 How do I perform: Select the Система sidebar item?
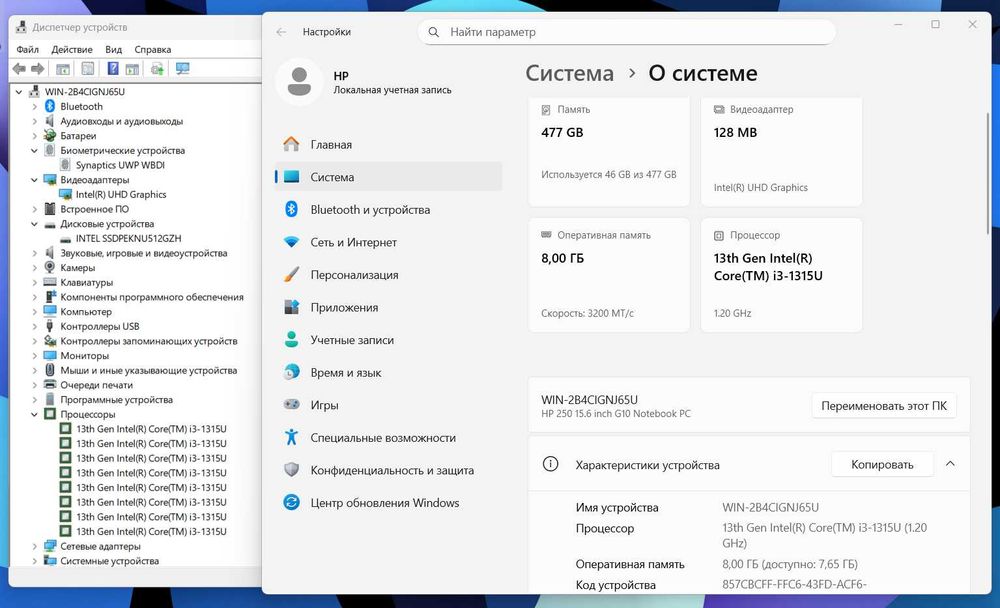click(x=388, y=177)
